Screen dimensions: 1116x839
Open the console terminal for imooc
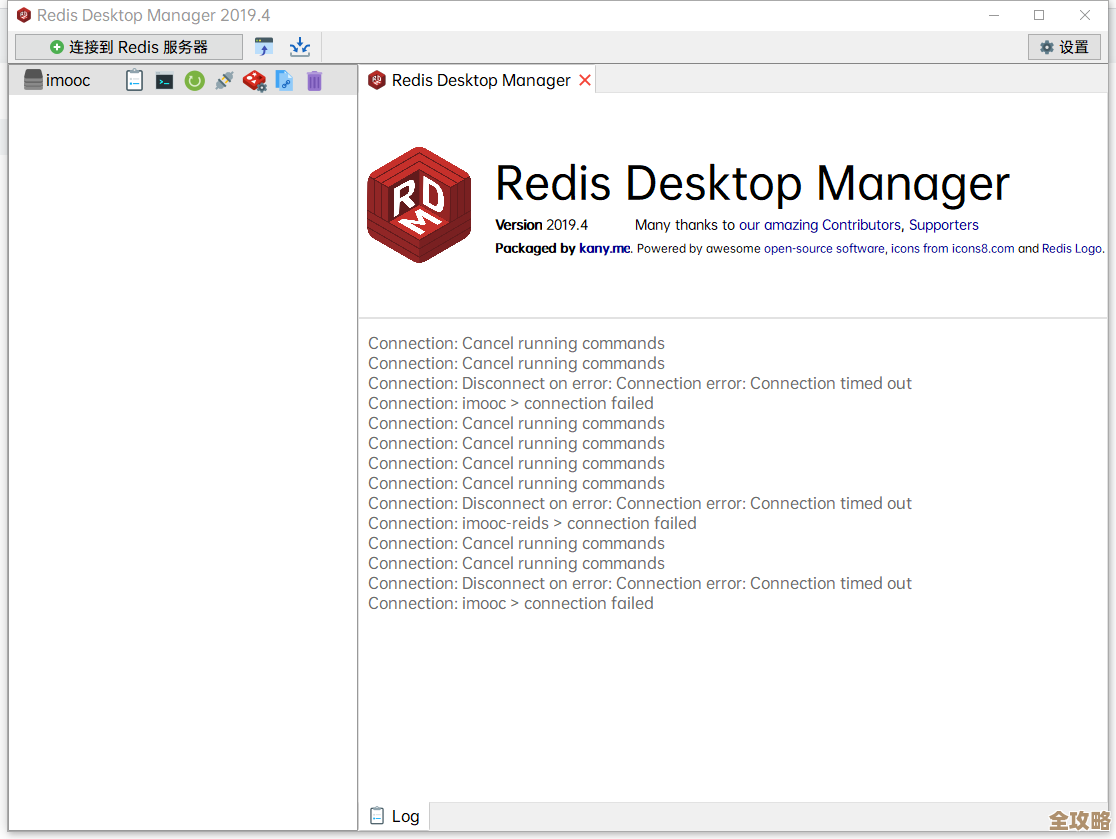click(165, 81)
